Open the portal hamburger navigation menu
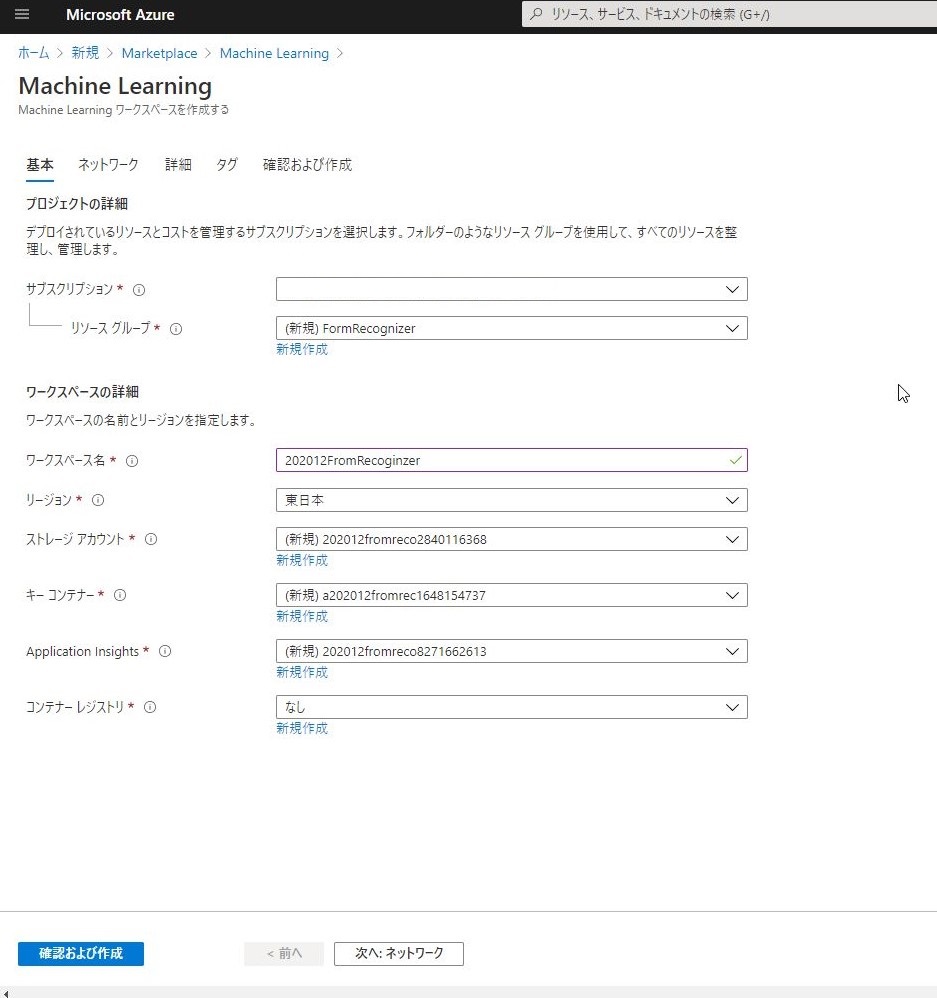Image resolution: width=937 pixels, height=998 pixels. click(22, 15)
